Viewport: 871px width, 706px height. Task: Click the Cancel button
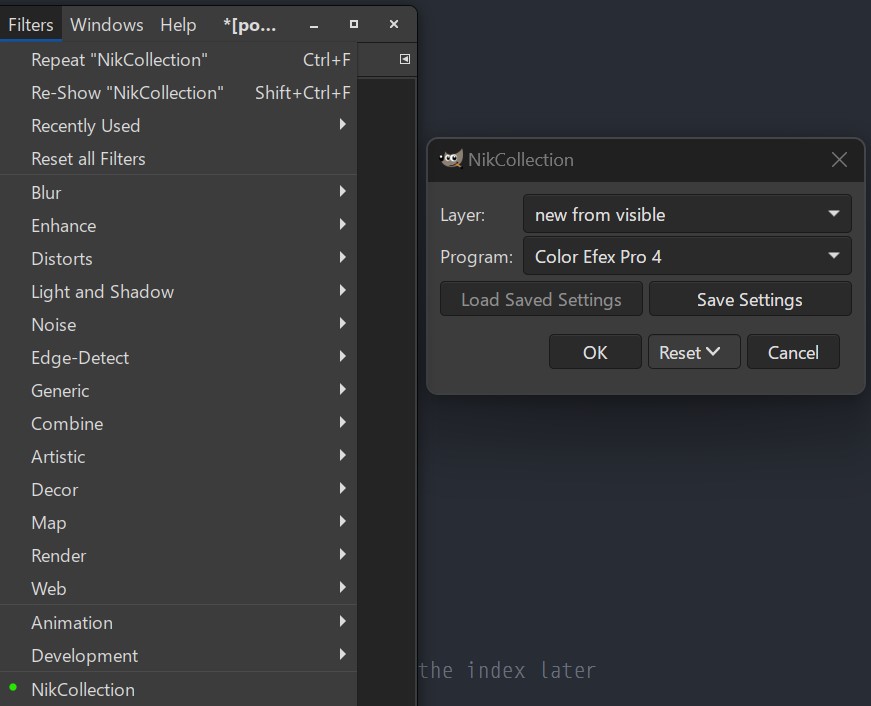[793, 352]
